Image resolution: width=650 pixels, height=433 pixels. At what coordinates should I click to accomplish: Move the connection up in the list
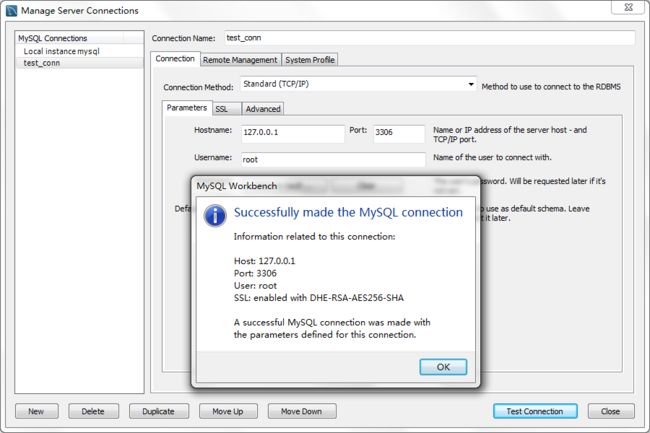[228, 411]
